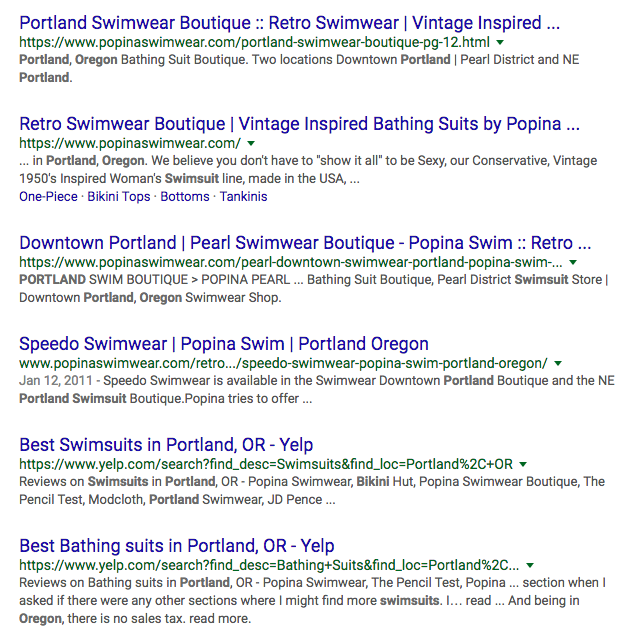Image resolution: width=633 pixels, height=638 pixels.
Task: Click the green pearl-downtown-swimwear URL text
Action: coord(291,262)
